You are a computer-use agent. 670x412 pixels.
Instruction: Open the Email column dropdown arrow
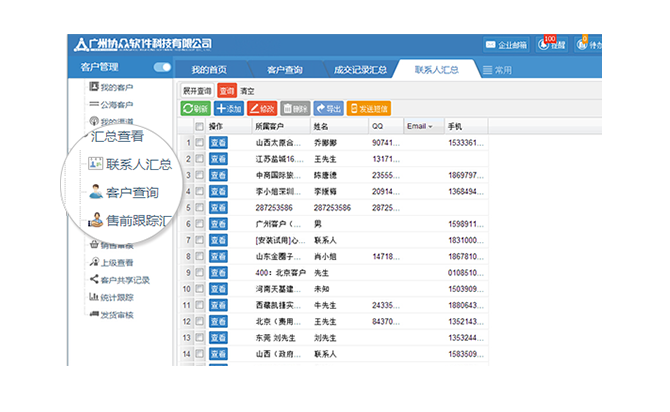click(x=430, y=127)
